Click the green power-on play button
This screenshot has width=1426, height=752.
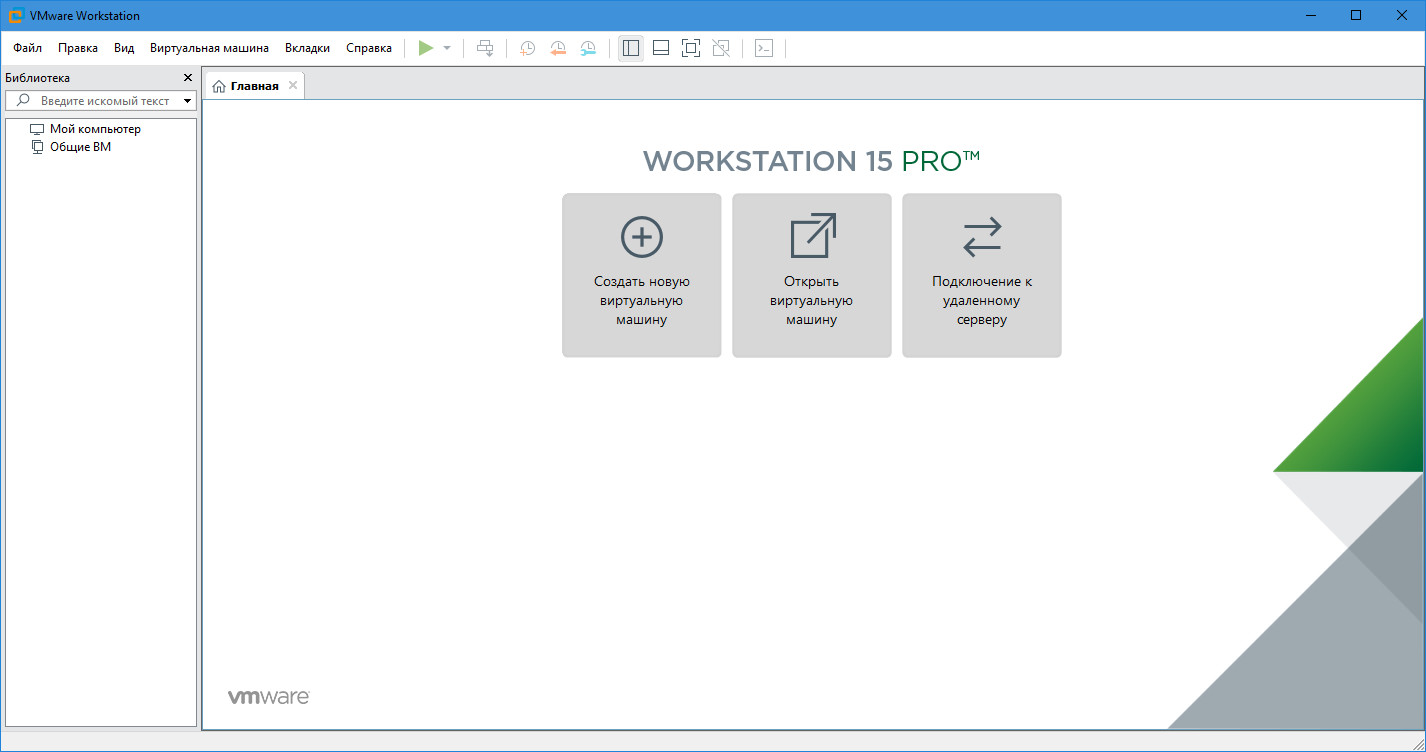pyautogui.click(x=426, y=48)
